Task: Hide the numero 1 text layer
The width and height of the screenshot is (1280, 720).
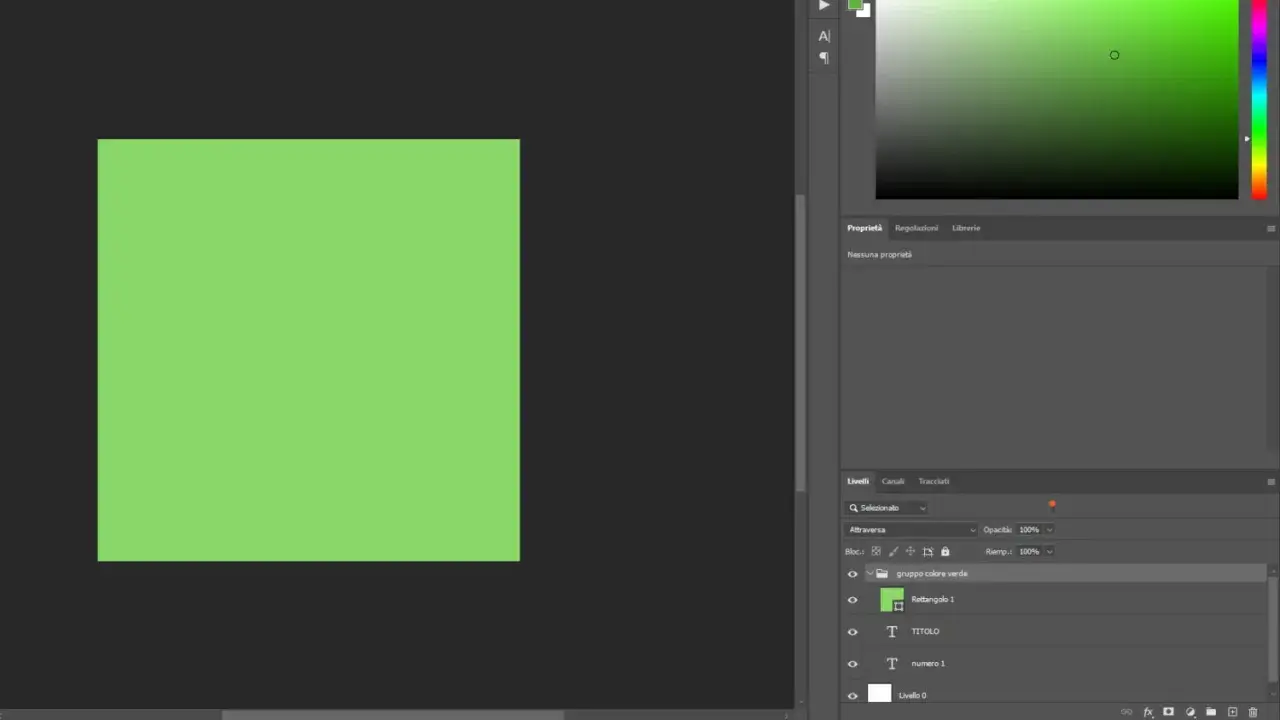Action: (x=853, y=664)
